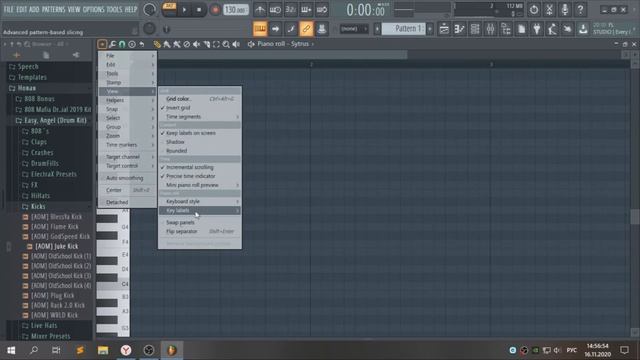Open the Mixer view
This screenshot has height=360, width=640.
pos(491,29)
